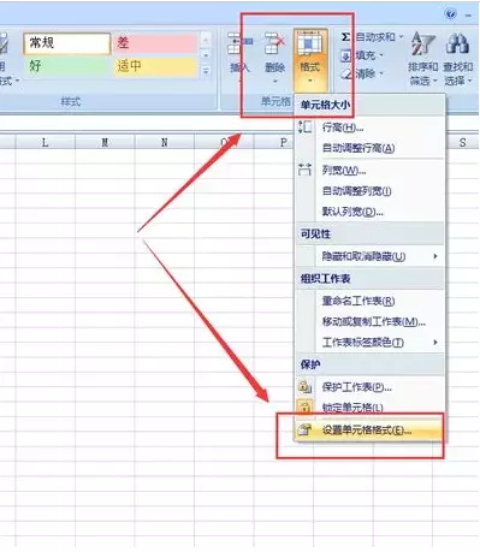480x552 pixels.
Task: Apply the Good (好) cell style
Action: coord(67,66)
